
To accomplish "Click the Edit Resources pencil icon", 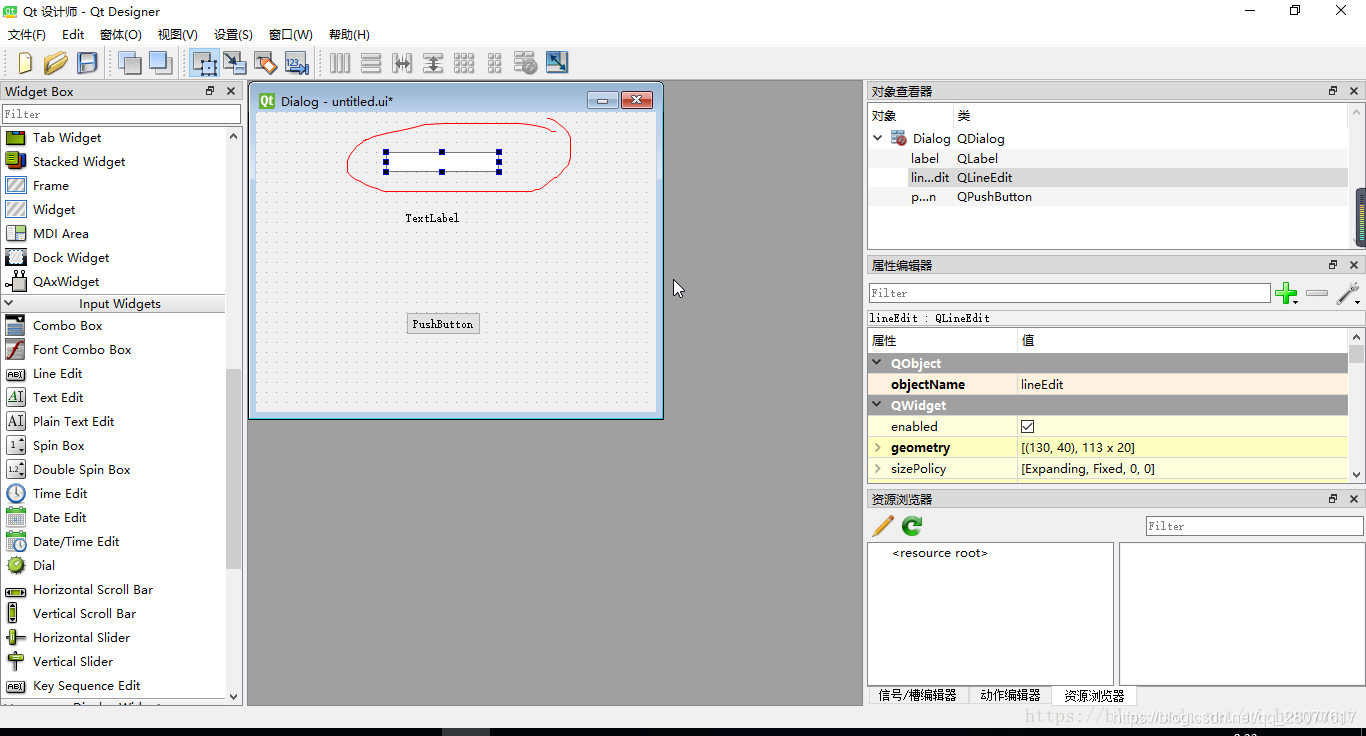I will (882, 525).
